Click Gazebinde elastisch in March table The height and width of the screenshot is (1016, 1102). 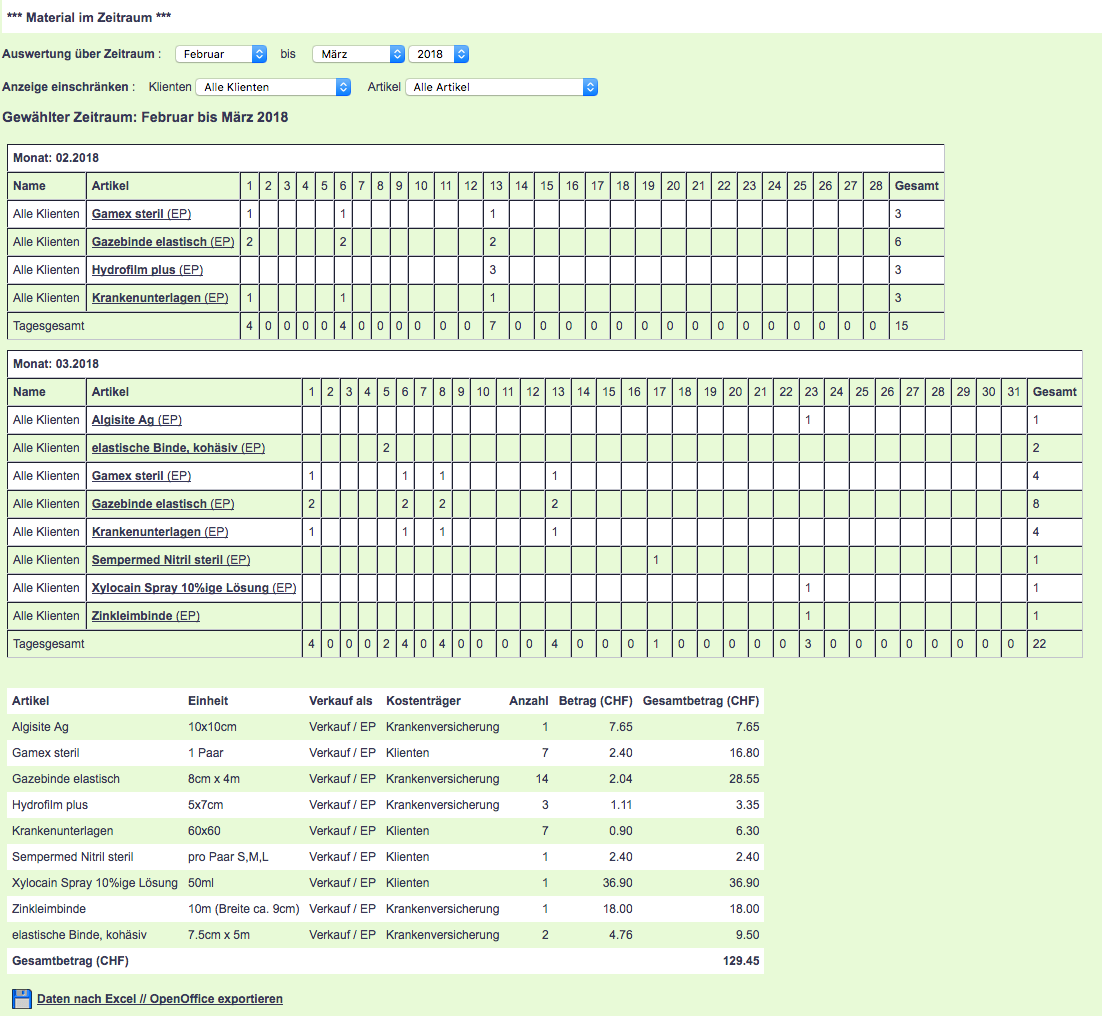coord(149,504)
